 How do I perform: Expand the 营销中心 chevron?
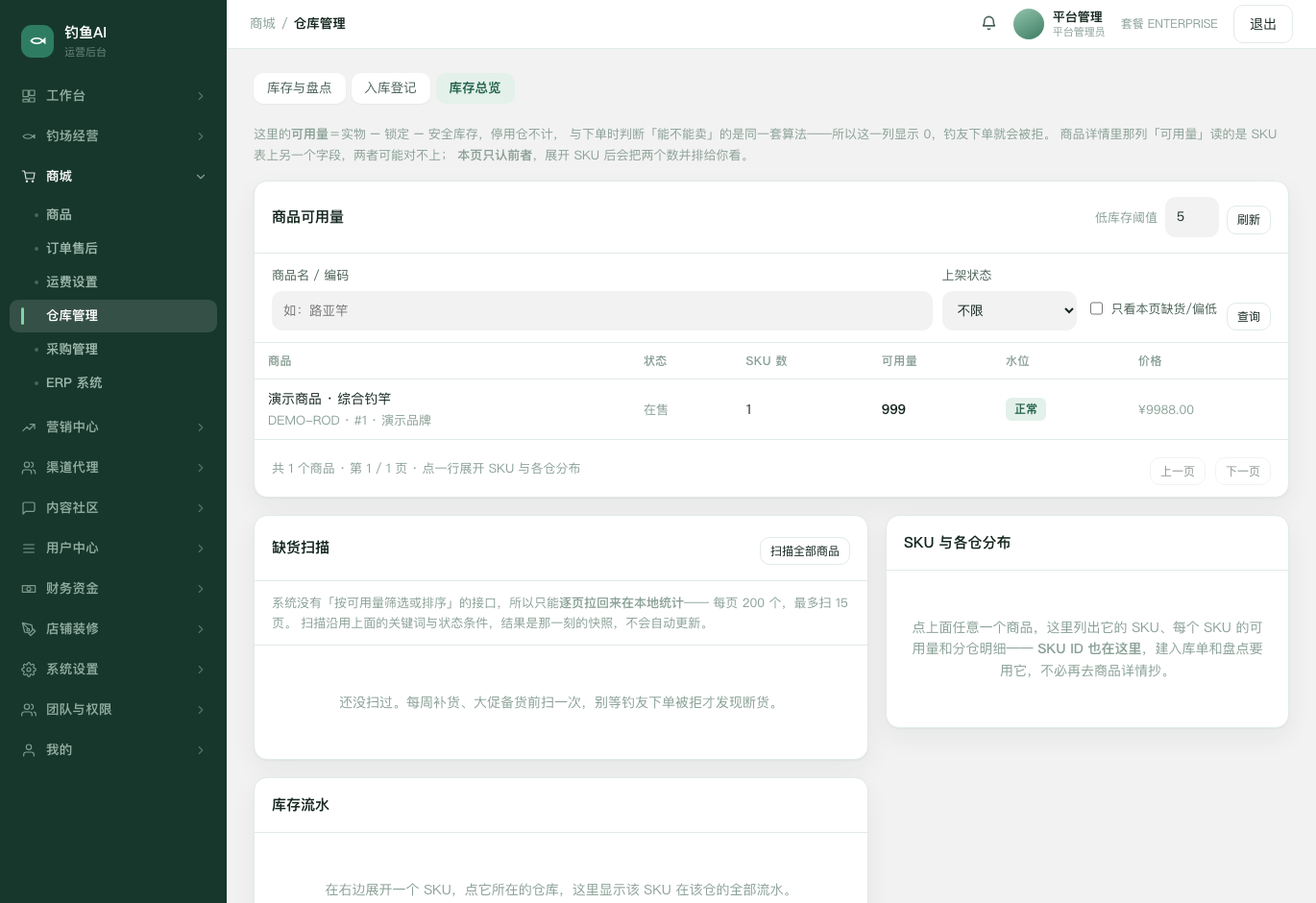click(x=201, y=427)
